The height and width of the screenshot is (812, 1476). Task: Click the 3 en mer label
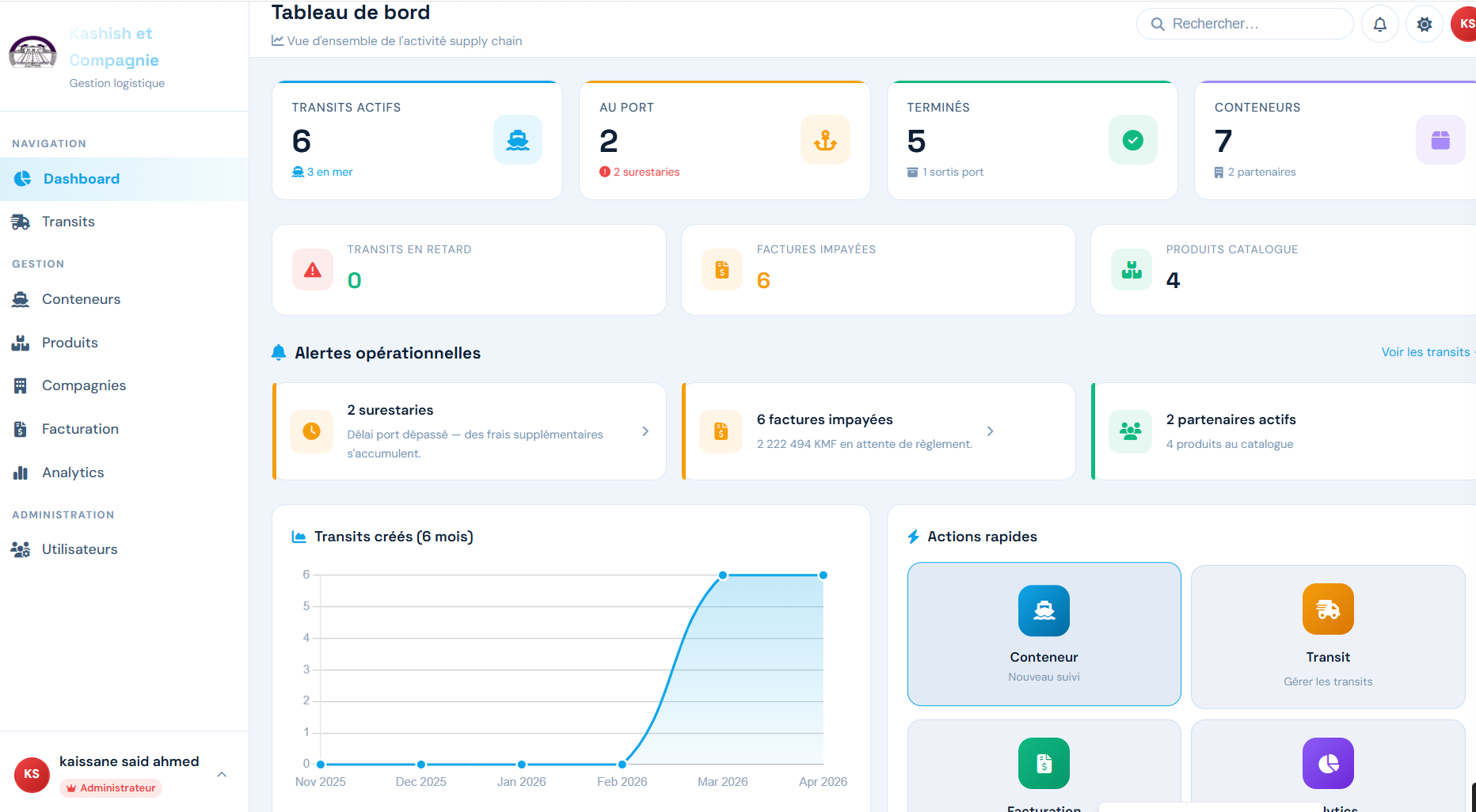pyautogui.click(x=322, y=172)
